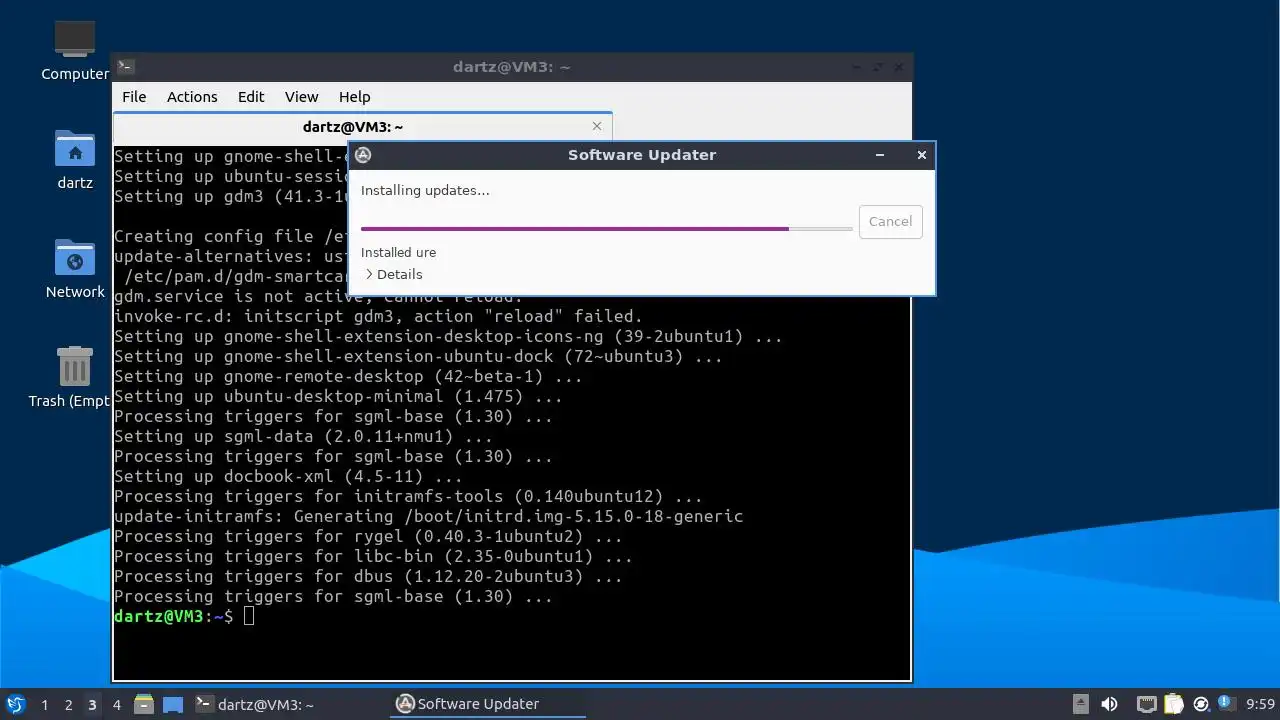This screenshot has width=1280, height=720.
Task: Click the Software Updater title bar icon
Action: pos(364,155)
